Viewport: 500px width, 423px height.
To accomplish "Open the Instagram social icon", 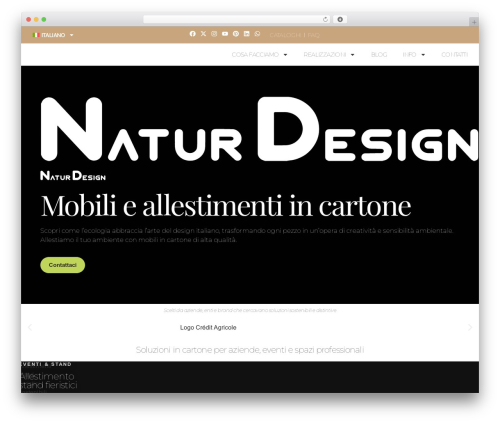I will coord(214,34).
